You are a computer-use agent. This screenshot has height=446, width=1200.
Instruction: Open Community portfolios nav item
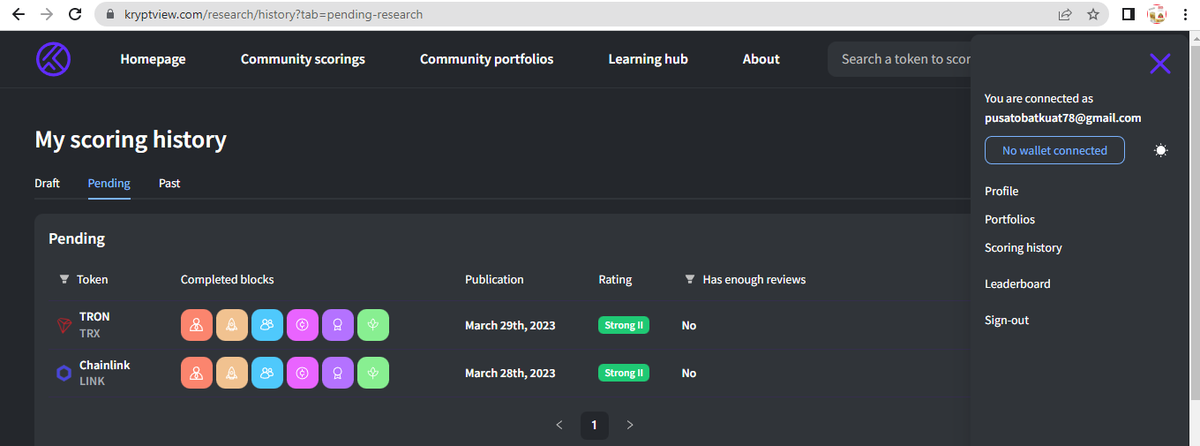[x=486, y=59]
